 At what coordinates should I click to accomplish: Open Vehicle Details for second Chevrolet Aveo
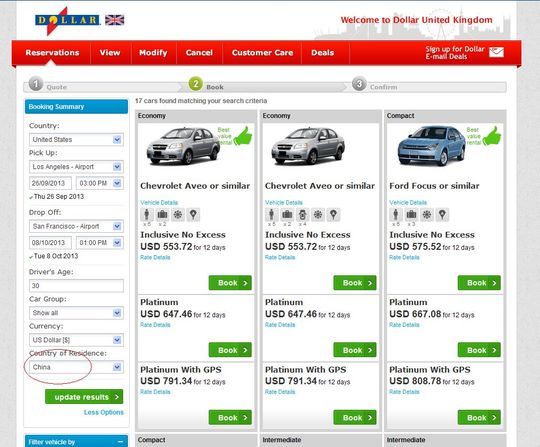[x=284, y=202]
